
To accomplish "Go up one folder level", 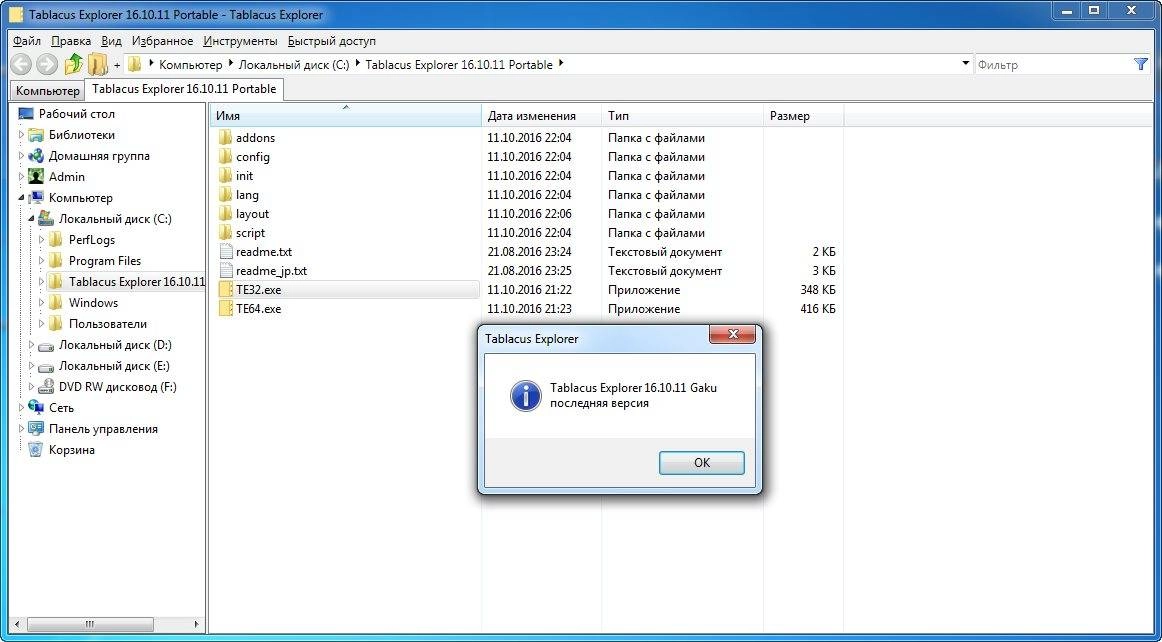I will coord(73,64).
